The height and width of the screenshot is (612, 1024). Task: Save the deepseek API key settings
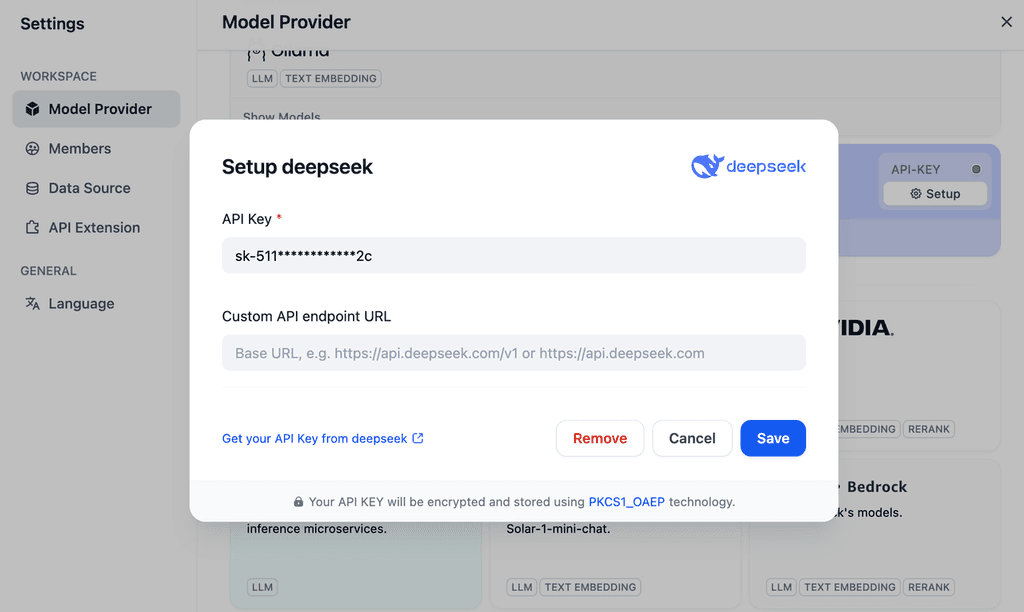[x=773, y=438]
